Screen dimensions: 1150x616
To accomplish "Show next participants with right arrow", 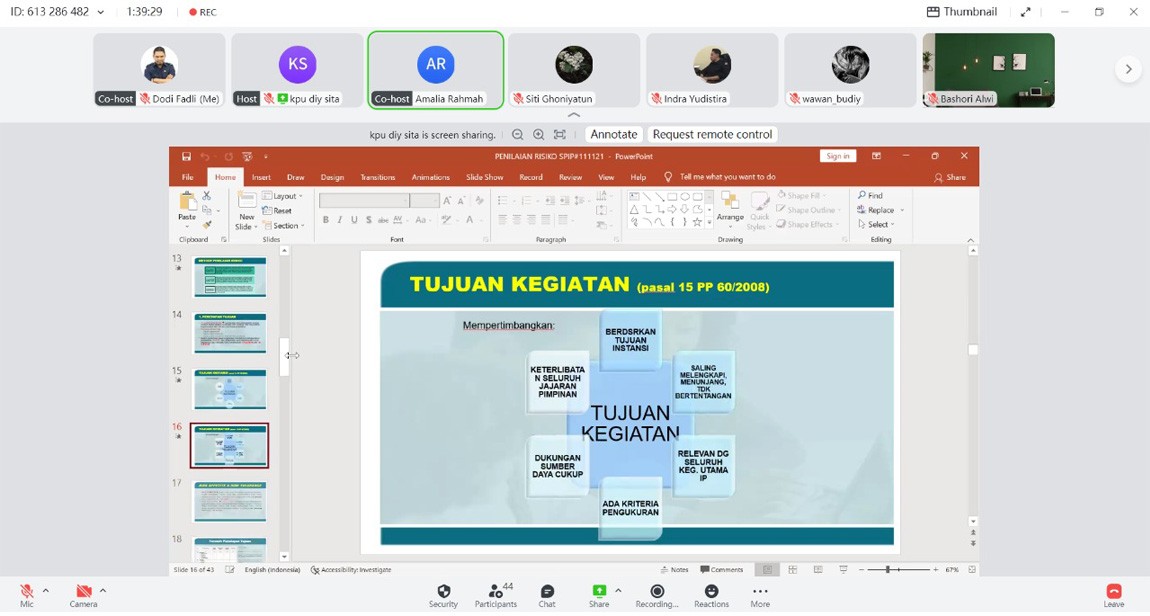I will click(x=1128, y=69).
